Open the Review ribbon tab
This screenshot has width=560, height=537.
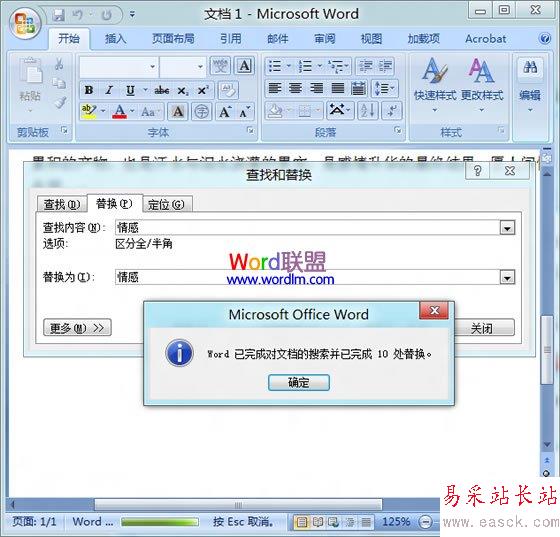tap(324, 39)
